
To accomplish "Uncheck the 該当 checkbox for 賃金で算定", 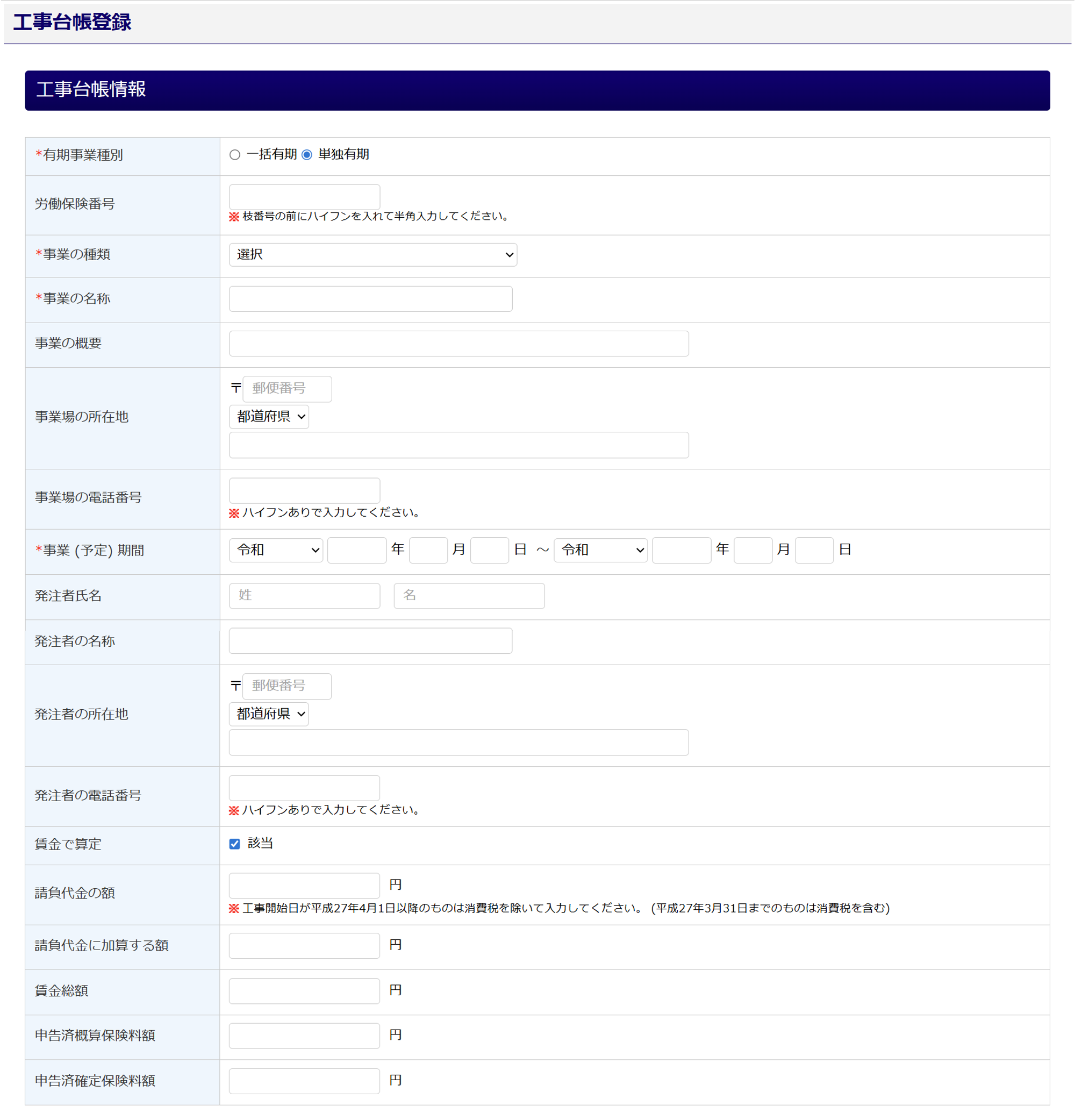I will [235, 844].
